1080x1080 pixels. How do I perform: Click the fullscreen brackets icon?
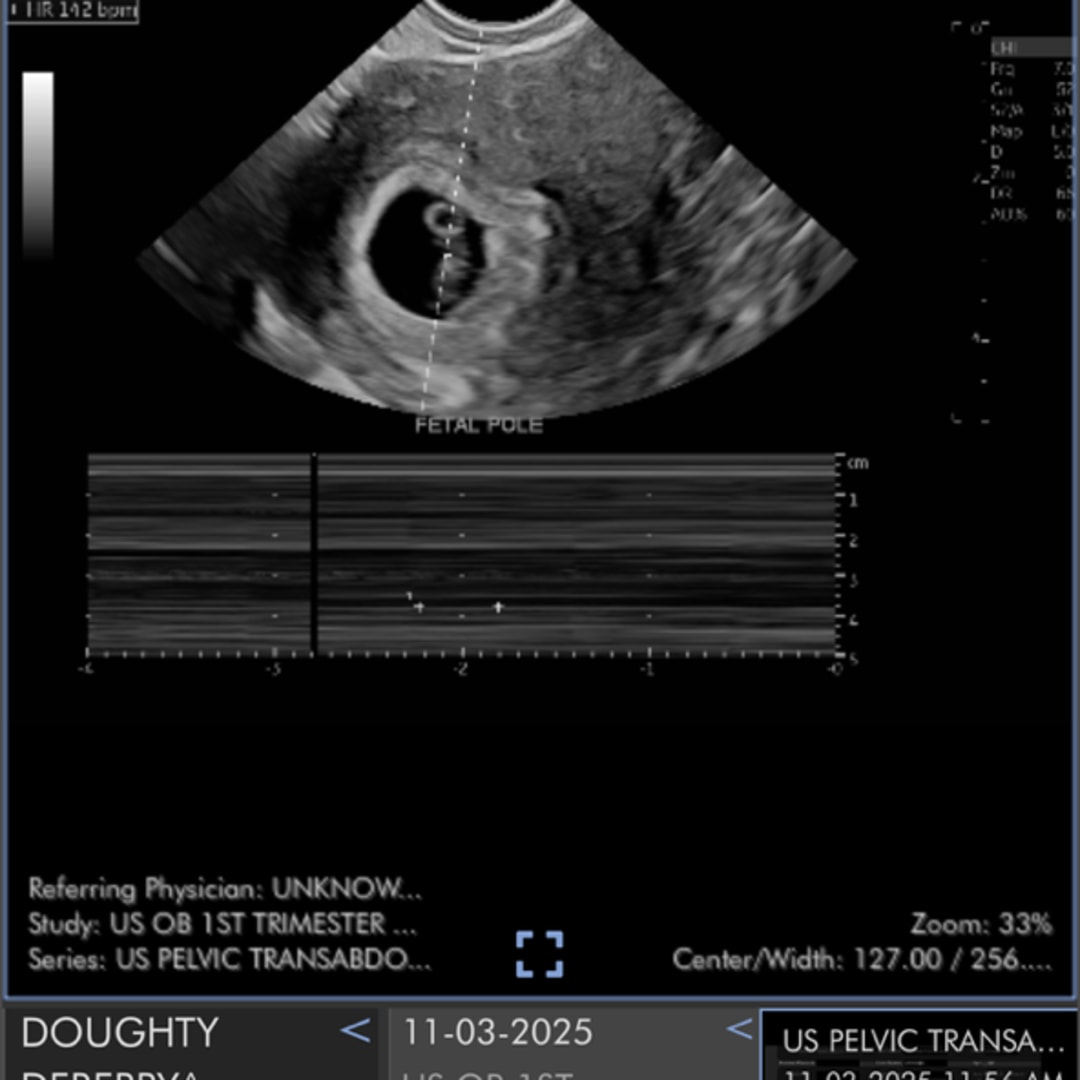click(x=541, y=956)
